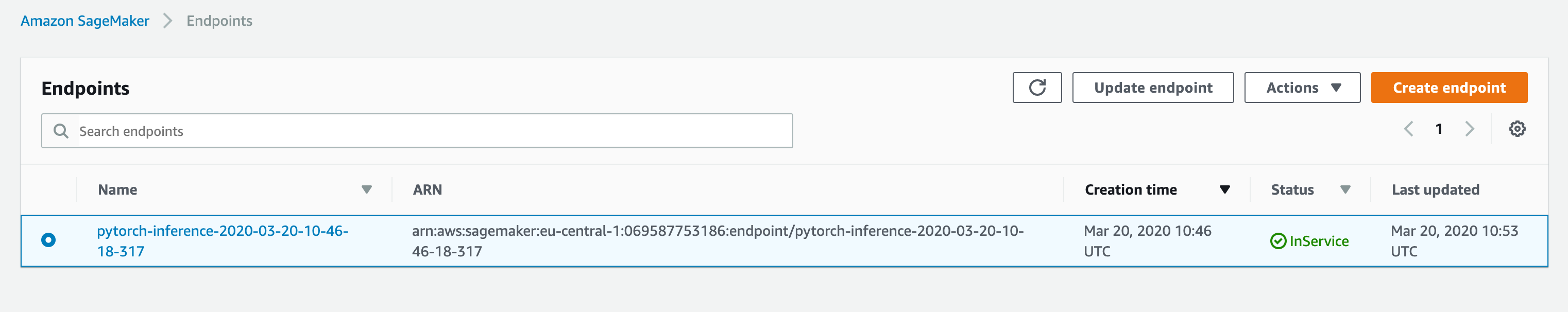Navigate to Amazon SageMaker breadcrumb

[x=84, y=21]
